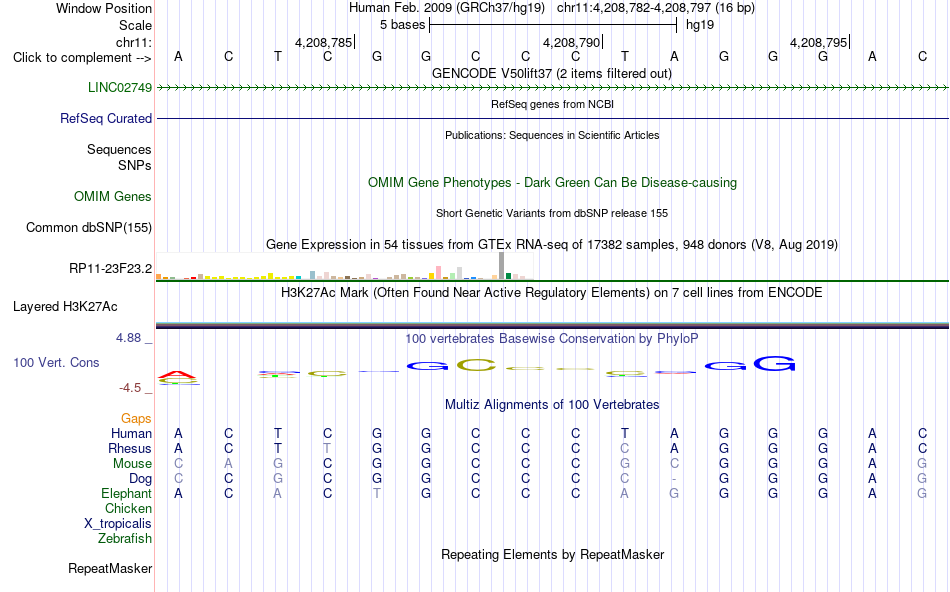Click the 4.88 PhyloP upper limit value
The height and width of the screenshot is (592, 950).
pos(128,338)
